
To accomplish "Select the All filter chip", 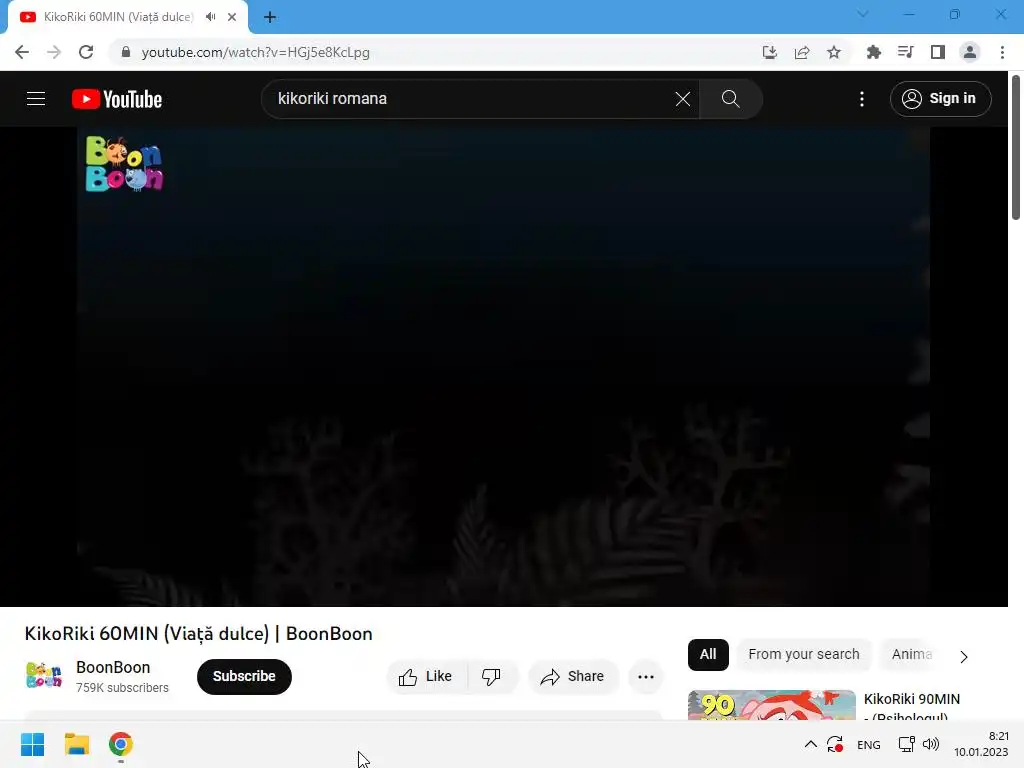I will coord(708,654).
